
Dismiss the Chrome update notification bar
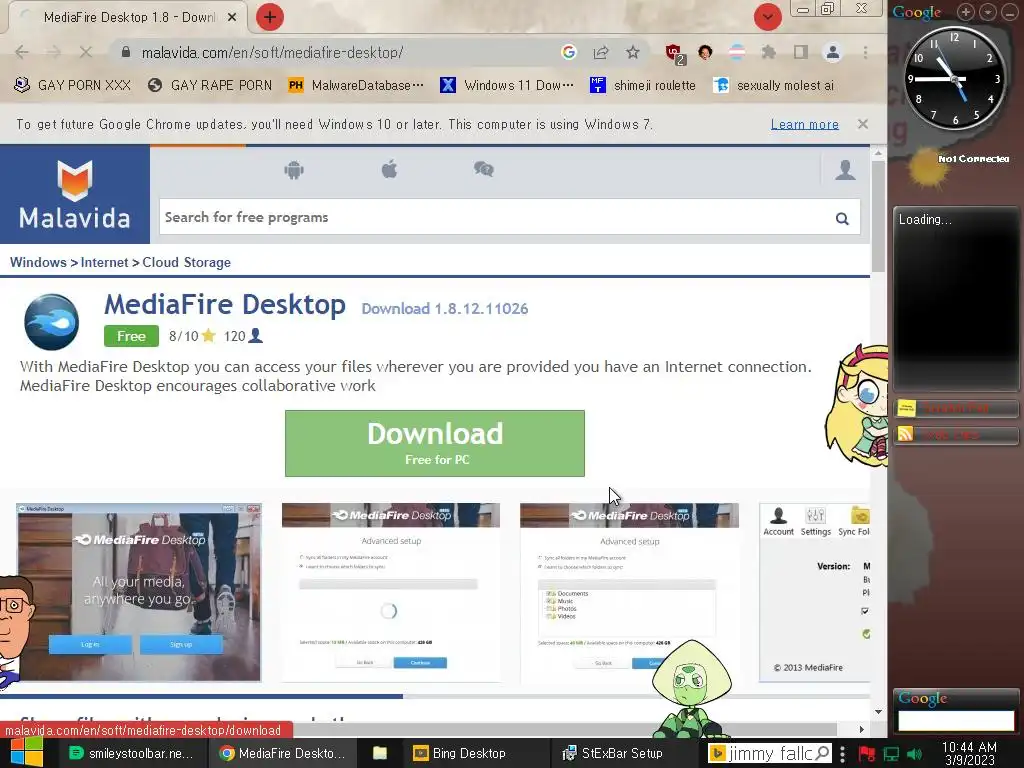[863, 124]
